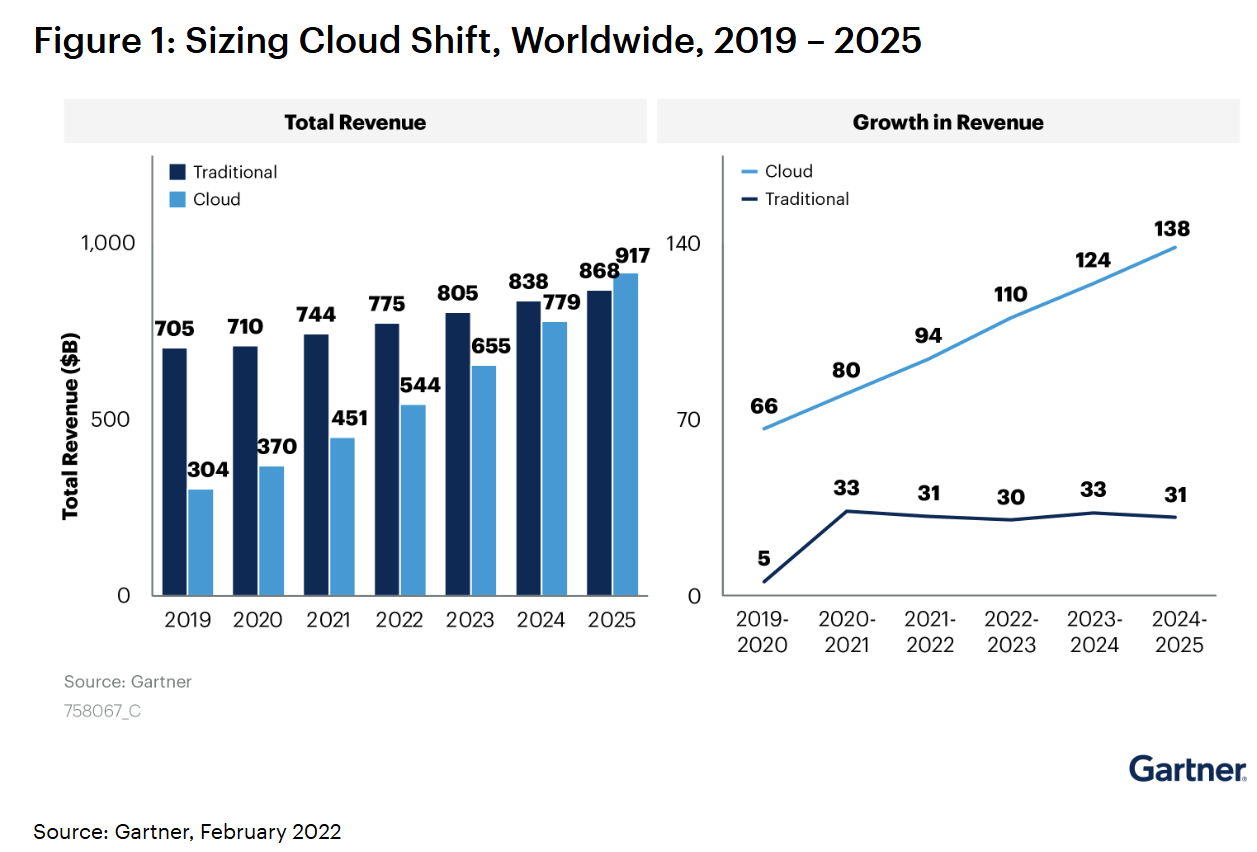Click the chart ID 758067_C text
The width and height of the screenshot is (1257, 852).
click(103, 712)
